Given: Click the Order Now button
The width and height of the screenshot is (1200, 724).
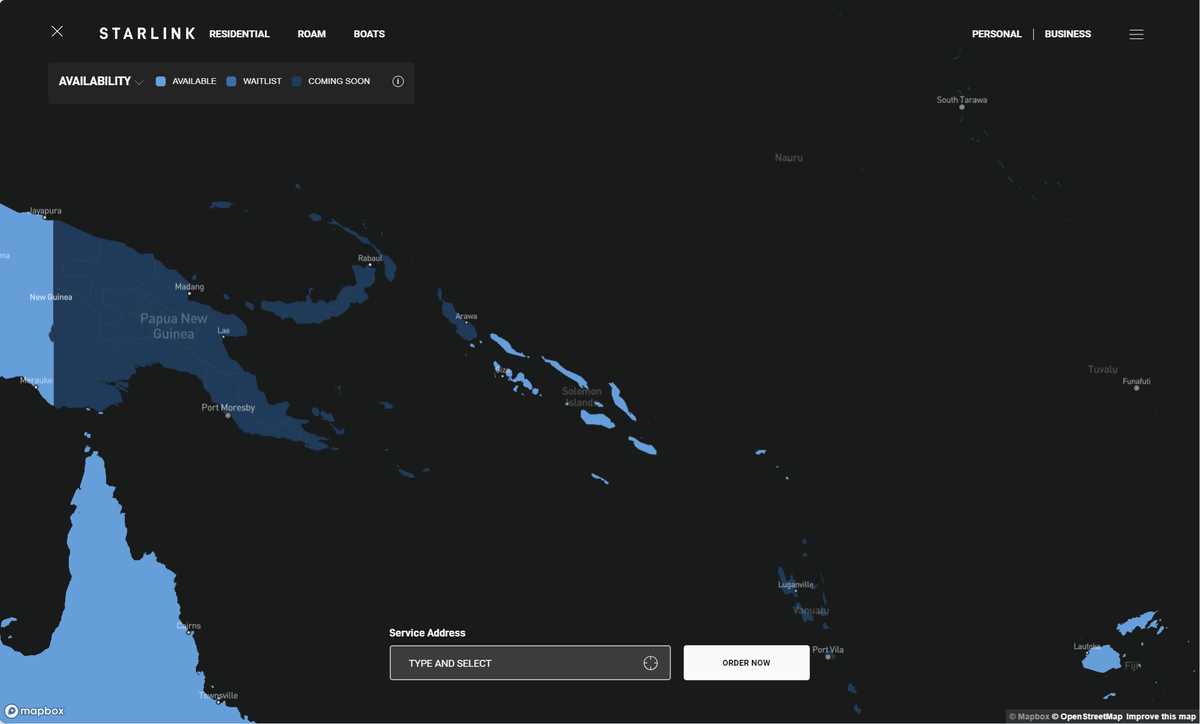Looking at the screenshot, I should coord(746,663).
